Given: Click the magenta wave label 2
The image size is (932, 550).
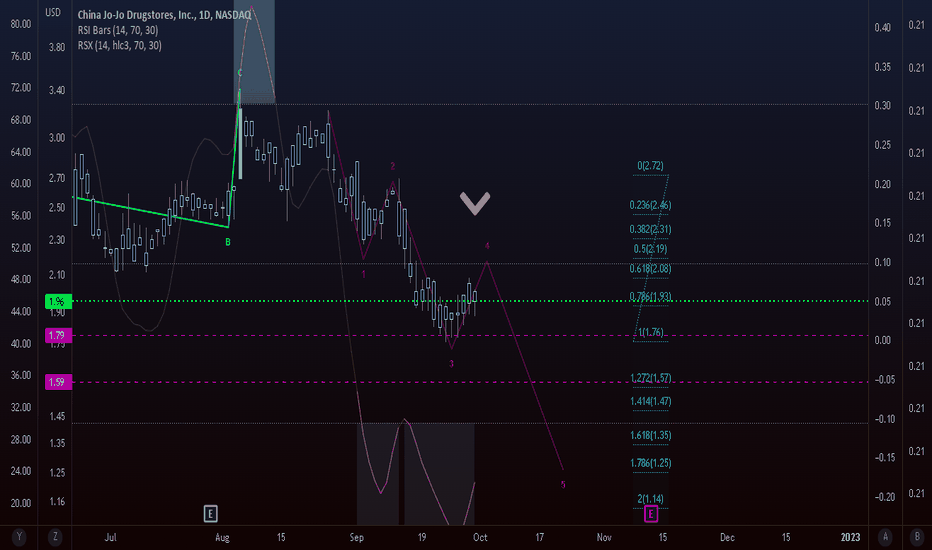Looking at the screenshot, I should pyautogui.click(x=392, y=166).
